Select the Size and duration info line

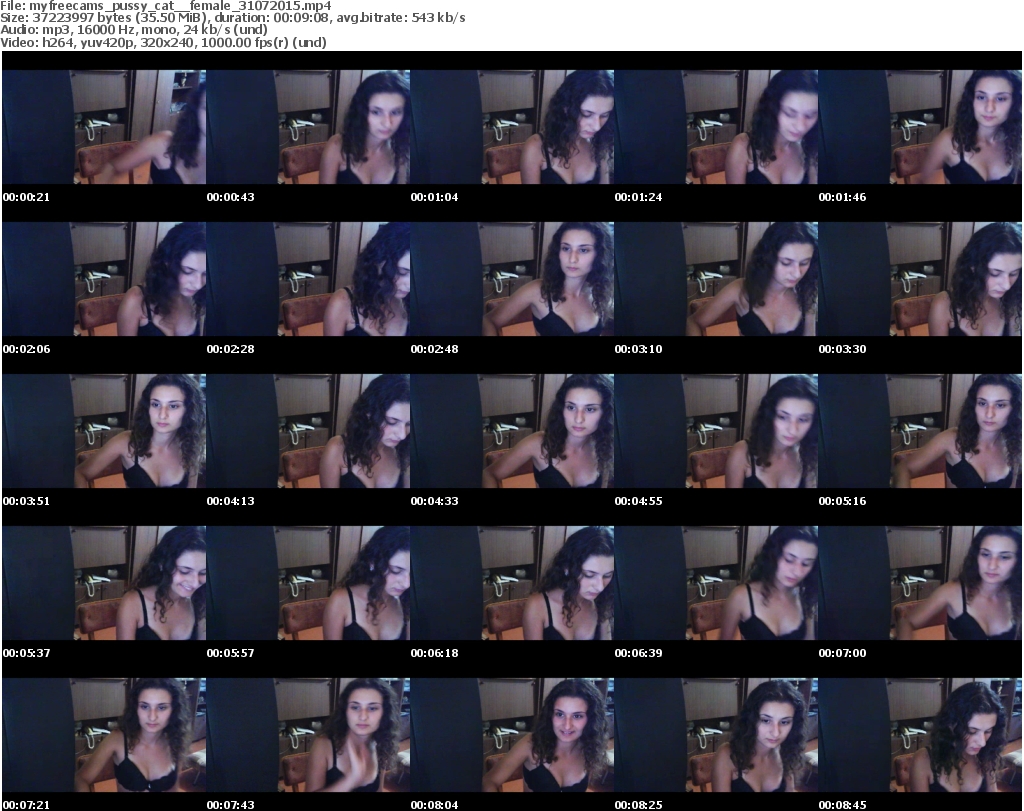tap(232, 18)
